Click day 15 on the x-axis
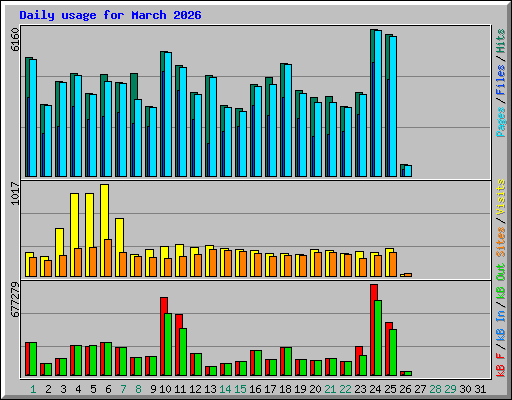The image size is (512, 400). [240, 389]
